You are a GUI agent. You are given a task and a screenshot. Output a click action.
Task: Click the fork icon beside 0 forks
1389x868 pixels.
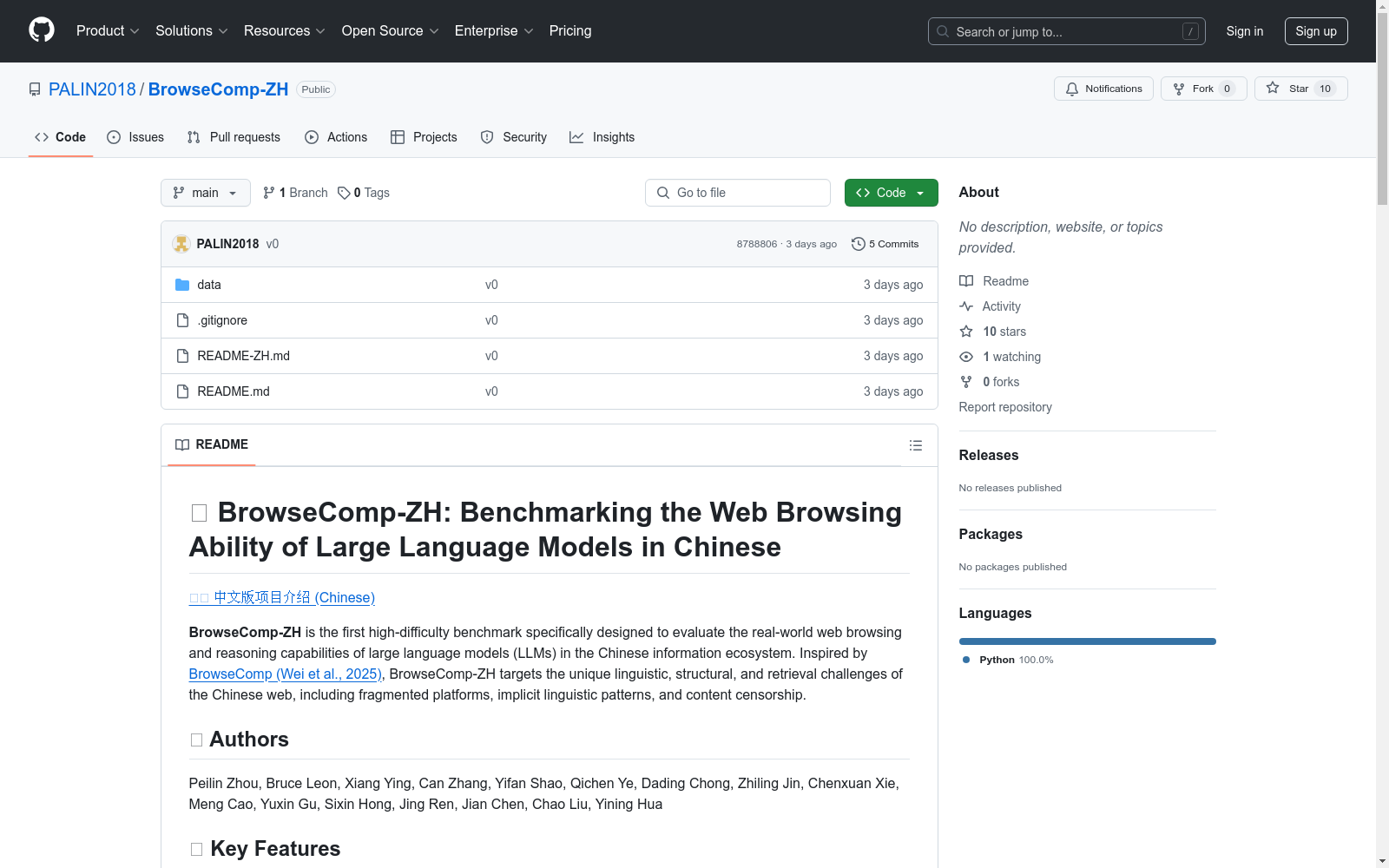[966, 382]
